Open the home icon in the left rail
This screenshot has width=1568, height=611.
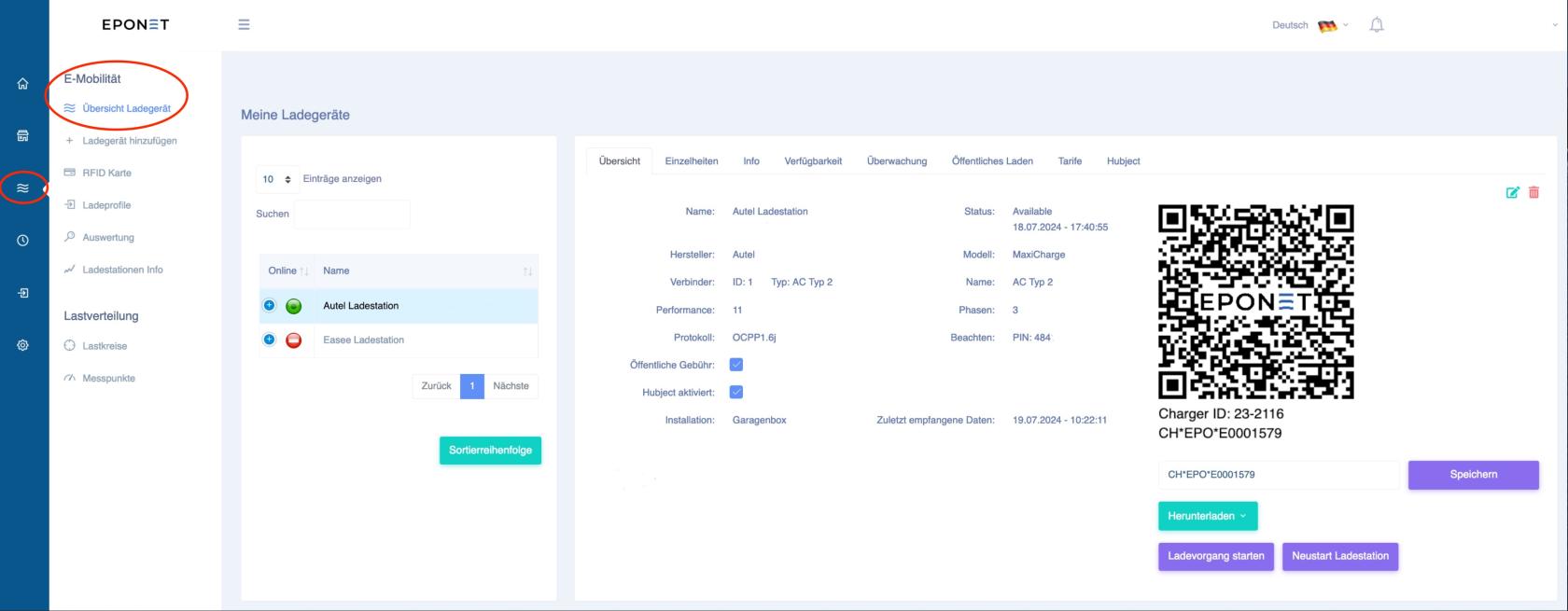(x=23, y=84)
